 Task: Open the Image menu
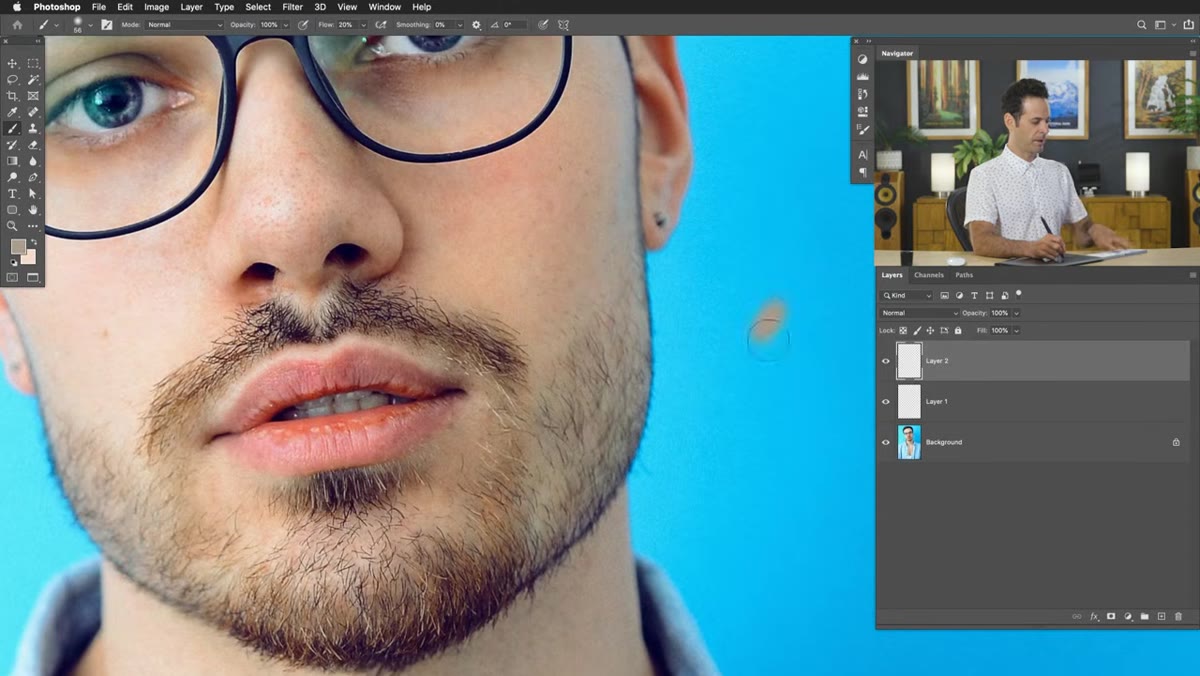click(156, 7)
